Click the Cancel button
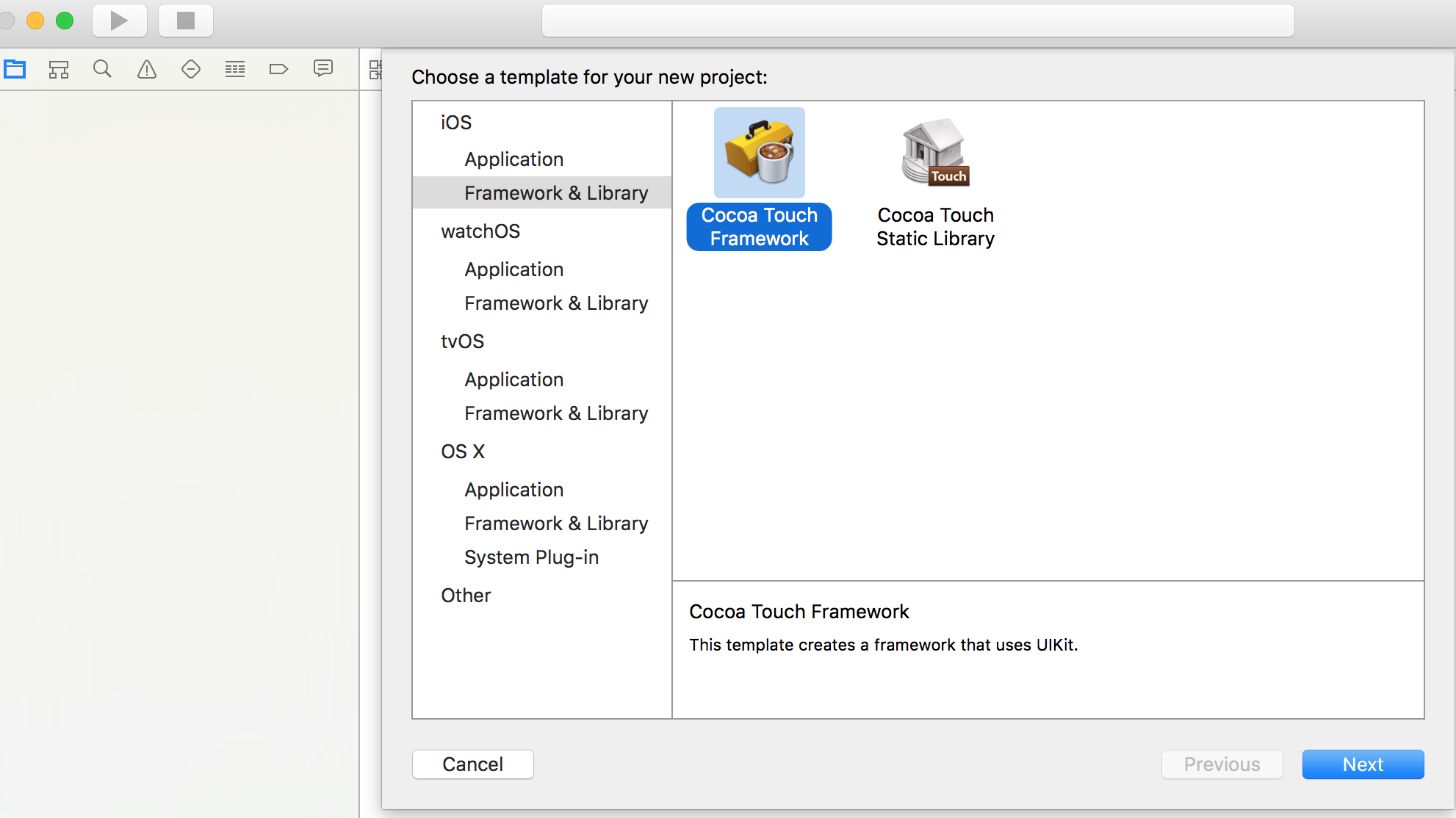Viewport: 1456px width, 818px height. pos(472,764)
